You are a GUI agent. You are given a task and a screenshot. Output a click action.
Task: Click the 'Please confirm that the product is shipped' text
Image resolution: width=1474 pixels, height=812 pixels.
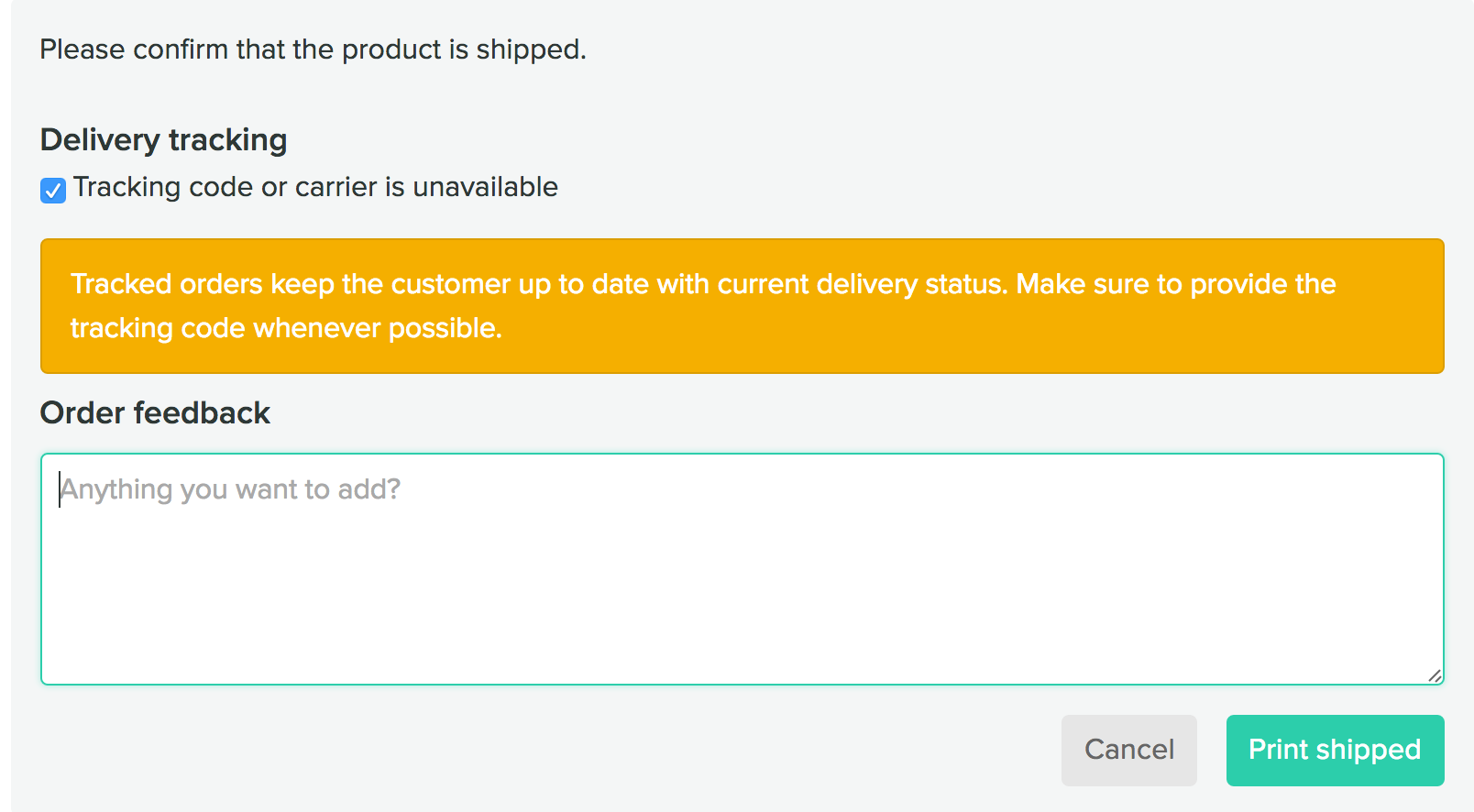tap(313, 49)
